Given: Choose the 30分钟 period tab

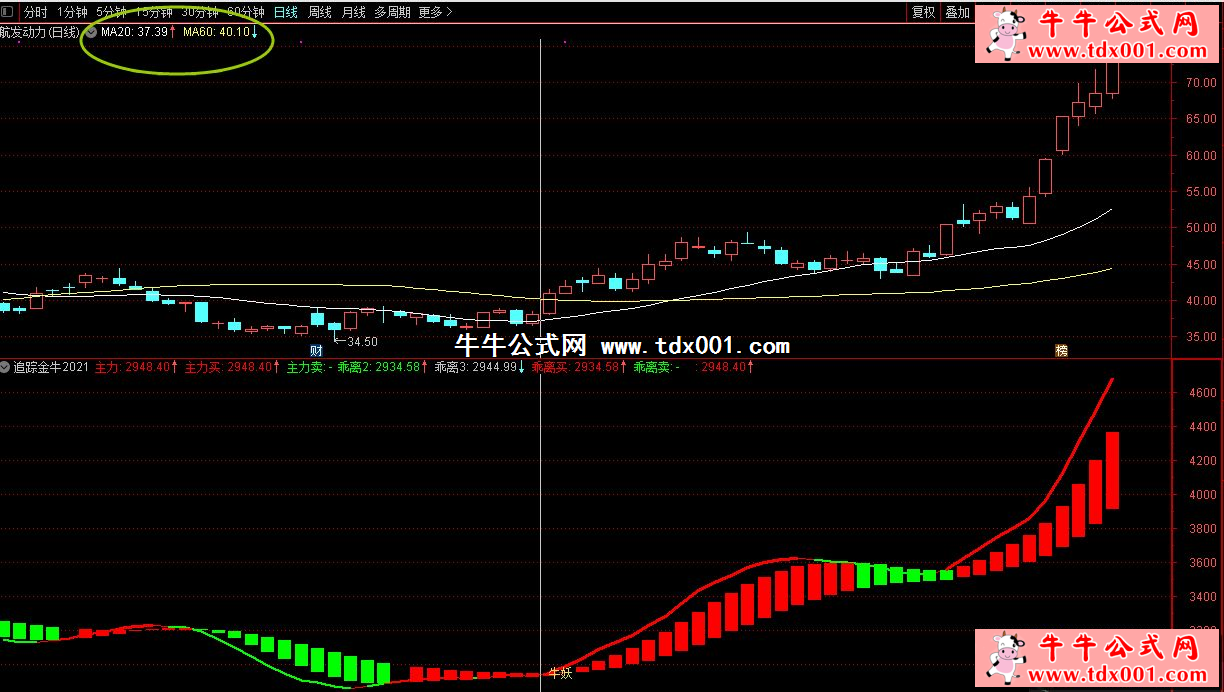Looking at the screenshot, I should point(200,12).
